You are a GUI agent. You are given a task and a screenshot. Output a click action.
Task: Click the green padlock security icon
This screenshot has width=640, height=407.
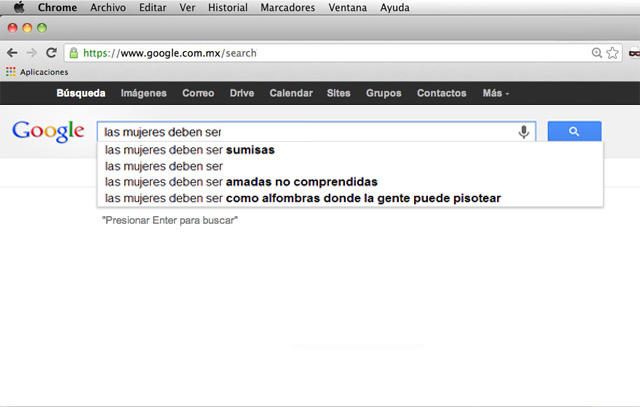pos(75,53)
